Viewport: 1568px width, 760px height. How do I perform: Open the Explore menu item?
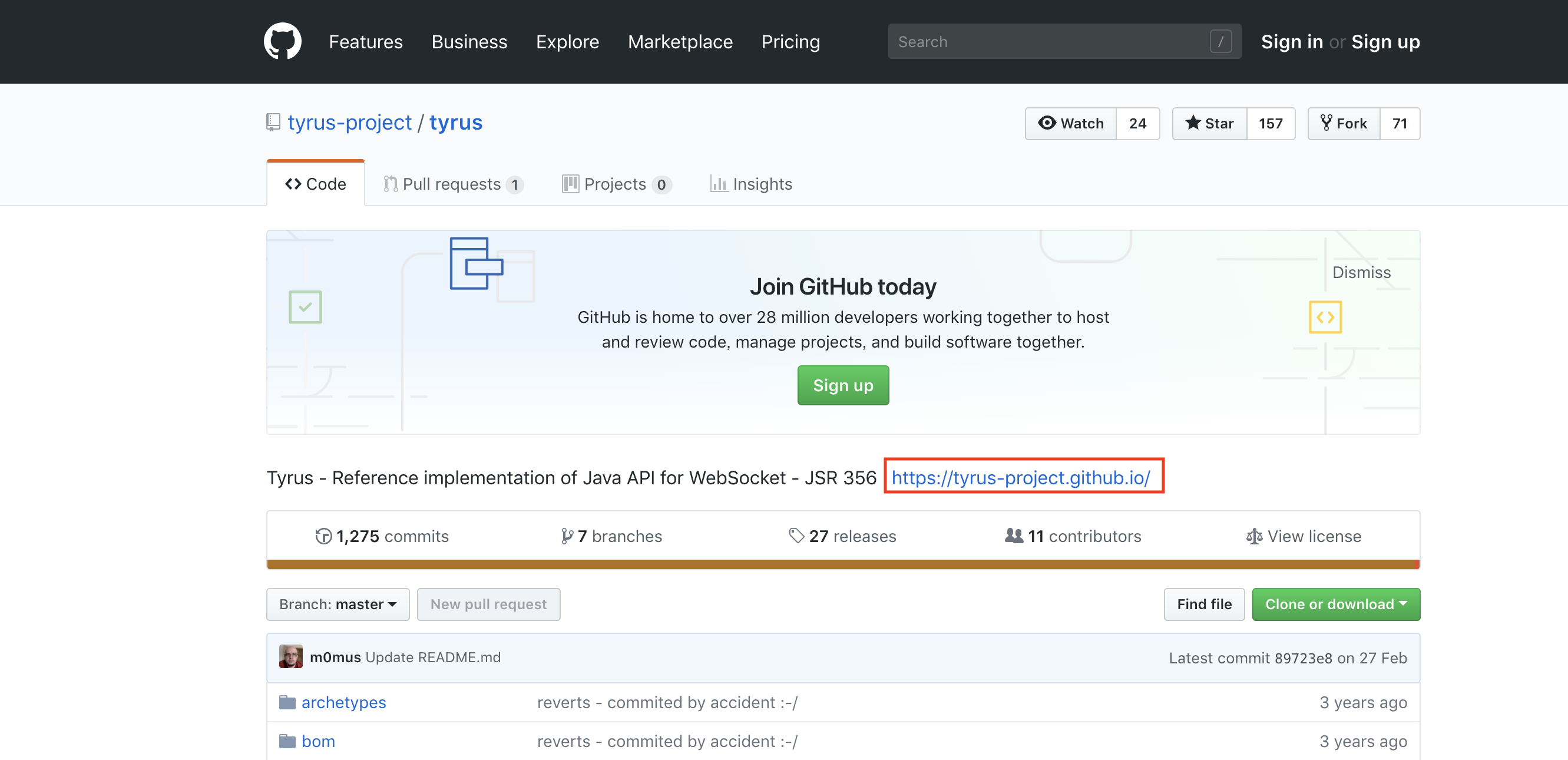click(567, 41)
